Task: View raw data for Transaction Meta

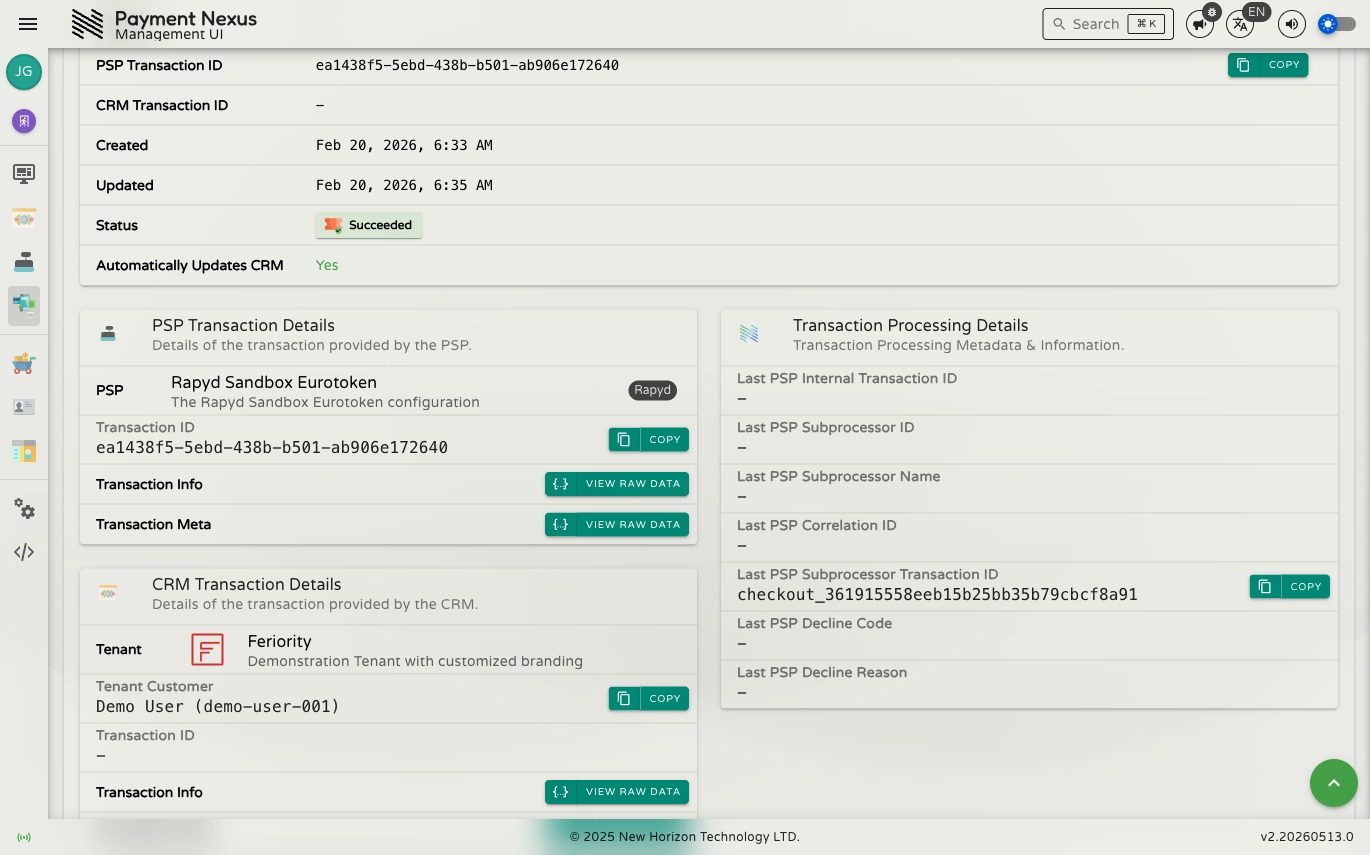Action: (x=617, y=524)
